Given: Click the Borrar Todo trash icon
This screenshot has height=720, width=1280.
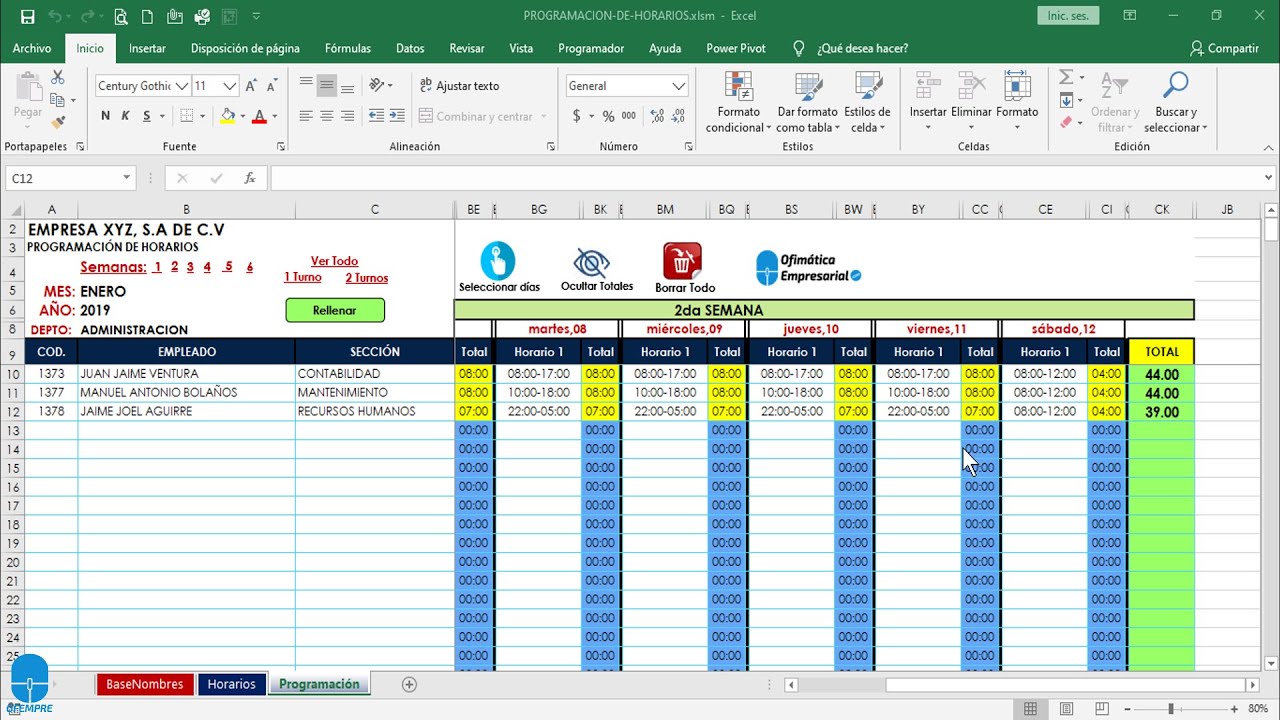Looking at the screenshot, I should [682, 261].
